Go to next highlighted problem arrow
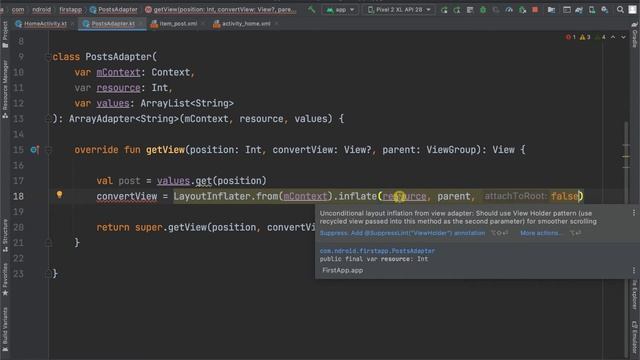Screen dimensions: 640x360 coord(623,37)
